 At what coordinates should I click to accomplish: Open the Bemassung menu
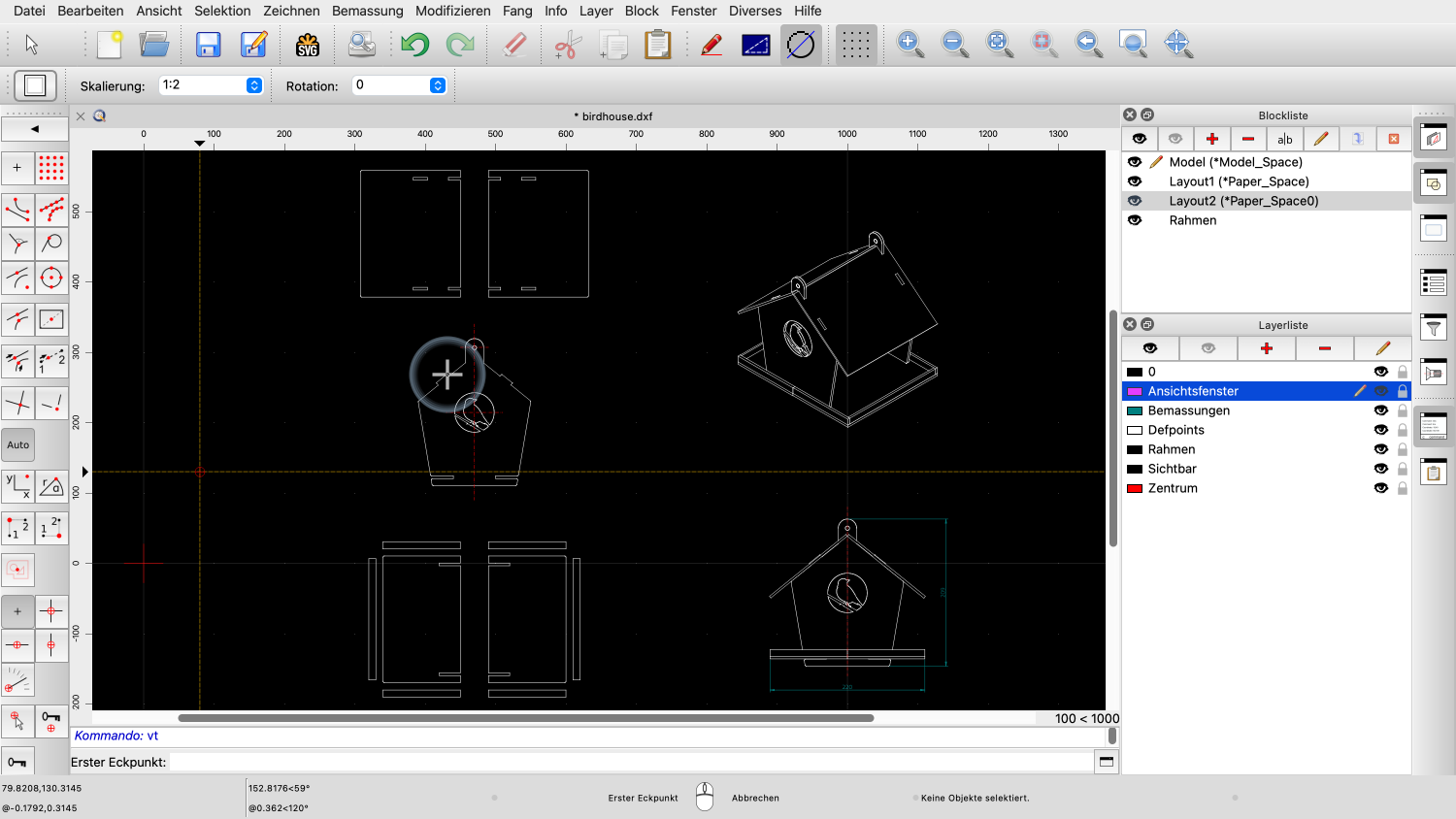367,11
